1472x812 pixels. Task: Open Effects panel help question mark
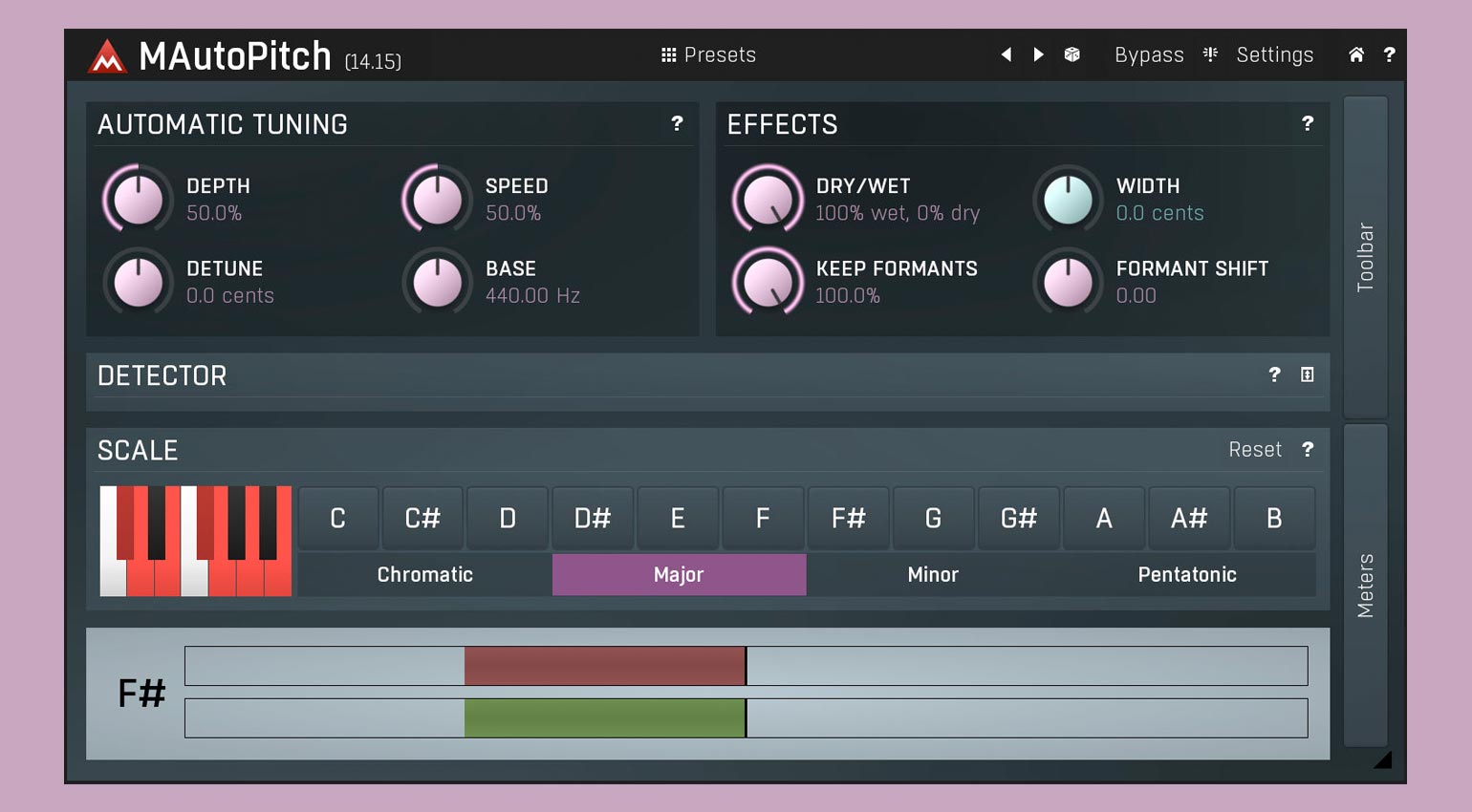click(x=1308, y=123)
